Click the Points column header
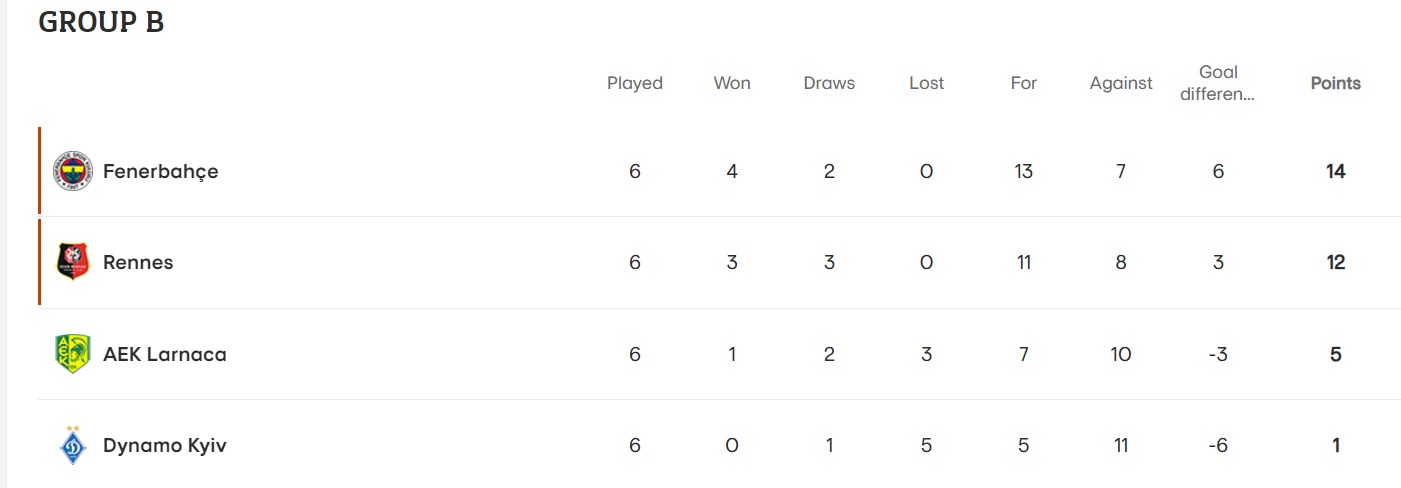This screenshot has width=1401, height=488. 1335,84
